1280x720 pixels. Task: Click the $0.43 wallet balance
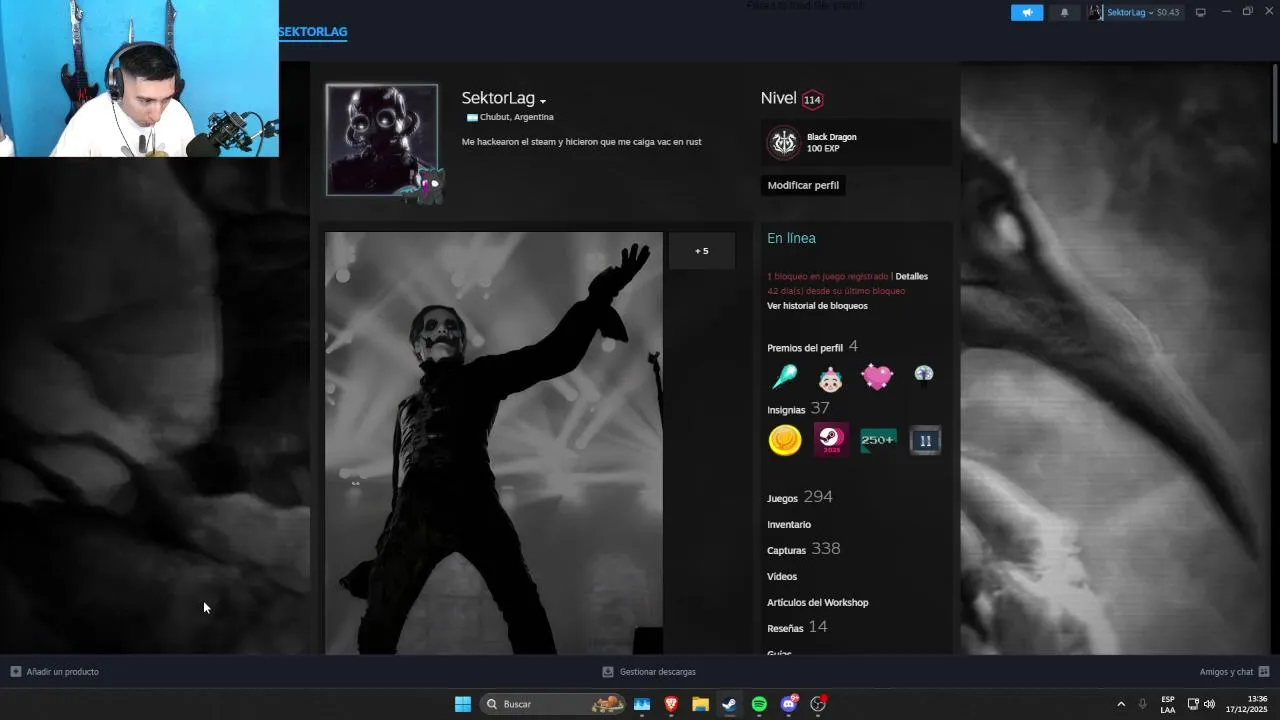pyautogui.click(x=1168, y=13)
